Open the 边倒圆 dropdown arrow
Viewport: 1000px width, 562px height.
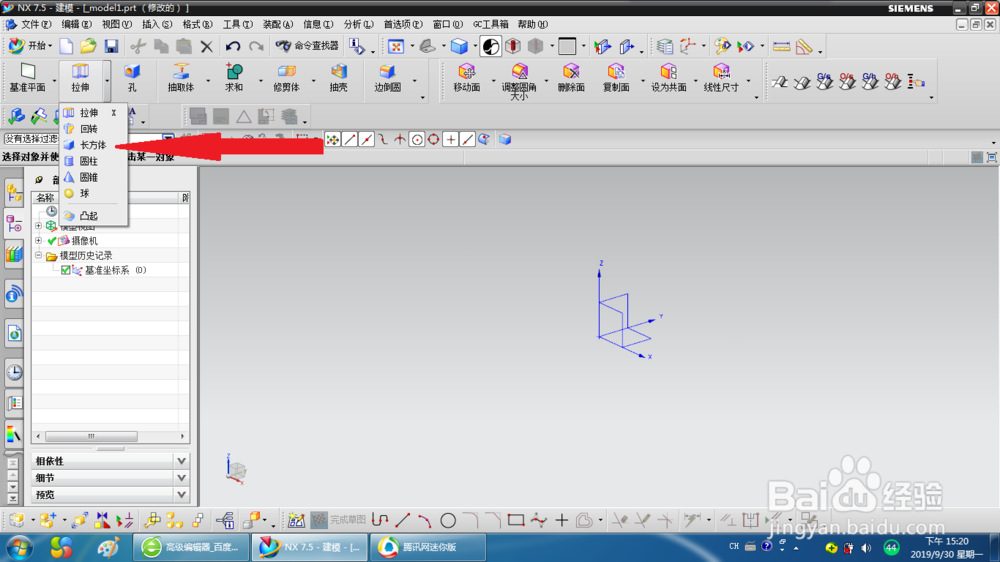pyautogui.click(x=414, y=80)
